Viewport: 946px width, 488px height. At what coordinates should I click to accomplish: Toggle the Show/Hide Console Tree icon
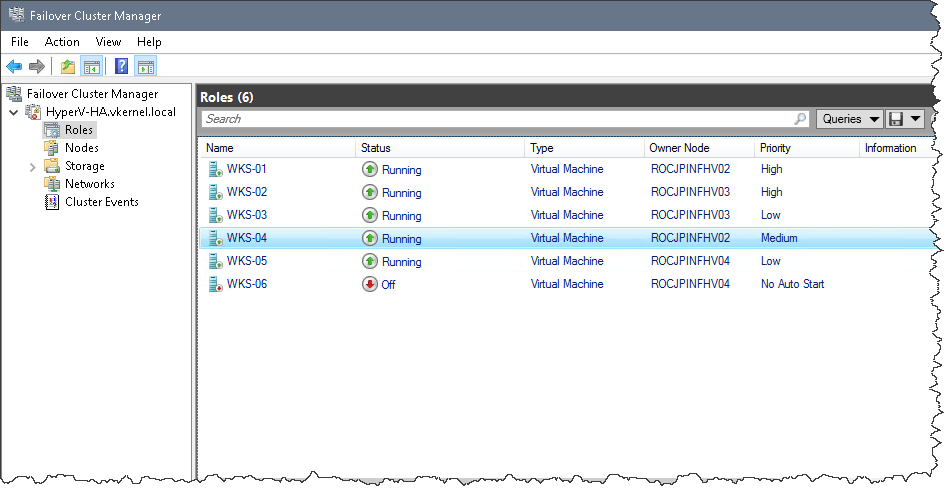pyautogui.click(x=91, y=66)
